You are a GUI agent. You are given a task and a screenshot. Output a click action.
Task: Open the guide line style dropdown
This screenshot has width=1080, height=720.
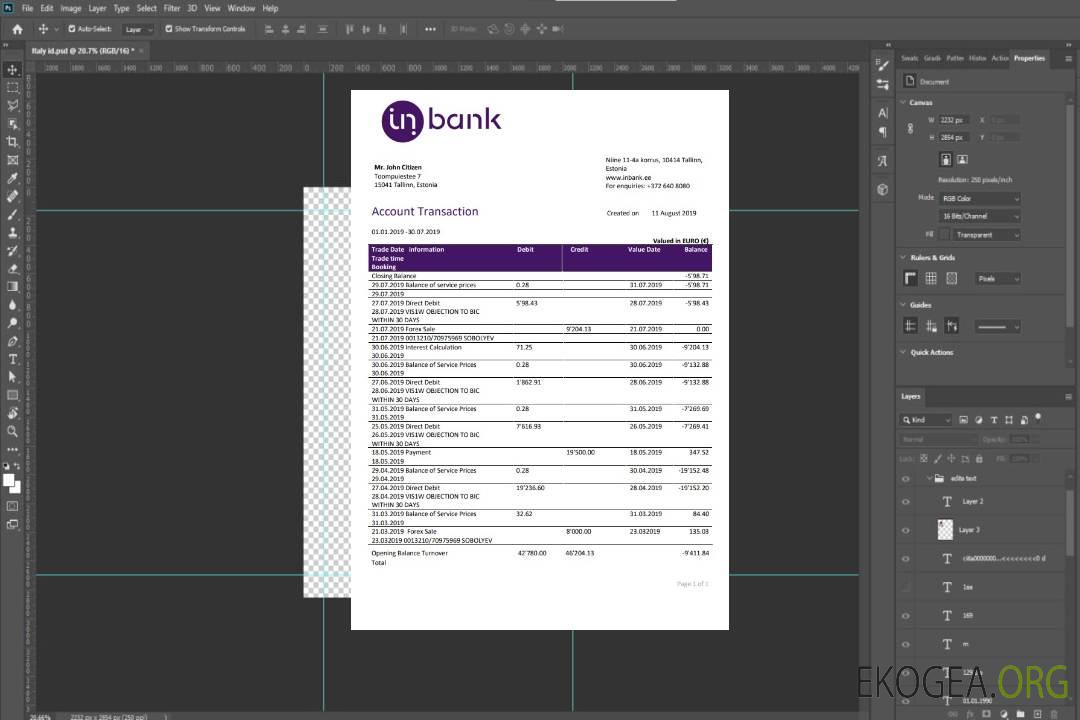(997, 327)
